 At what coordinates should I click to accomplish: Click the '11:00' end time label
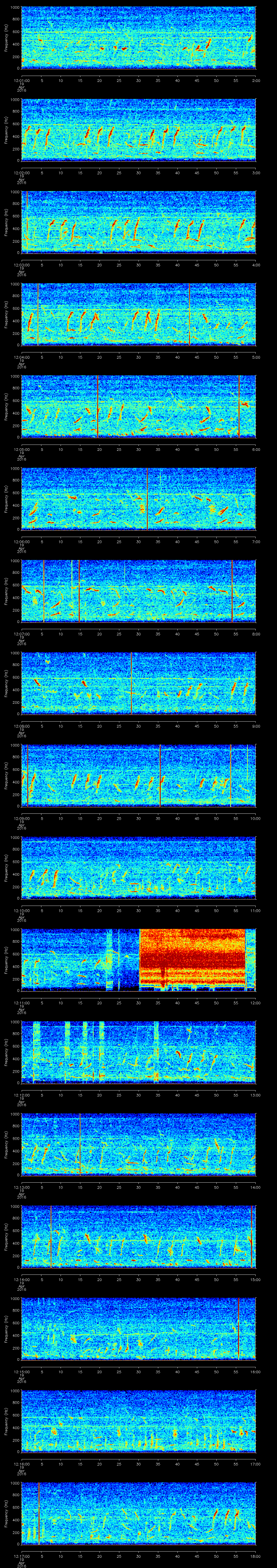256,910
